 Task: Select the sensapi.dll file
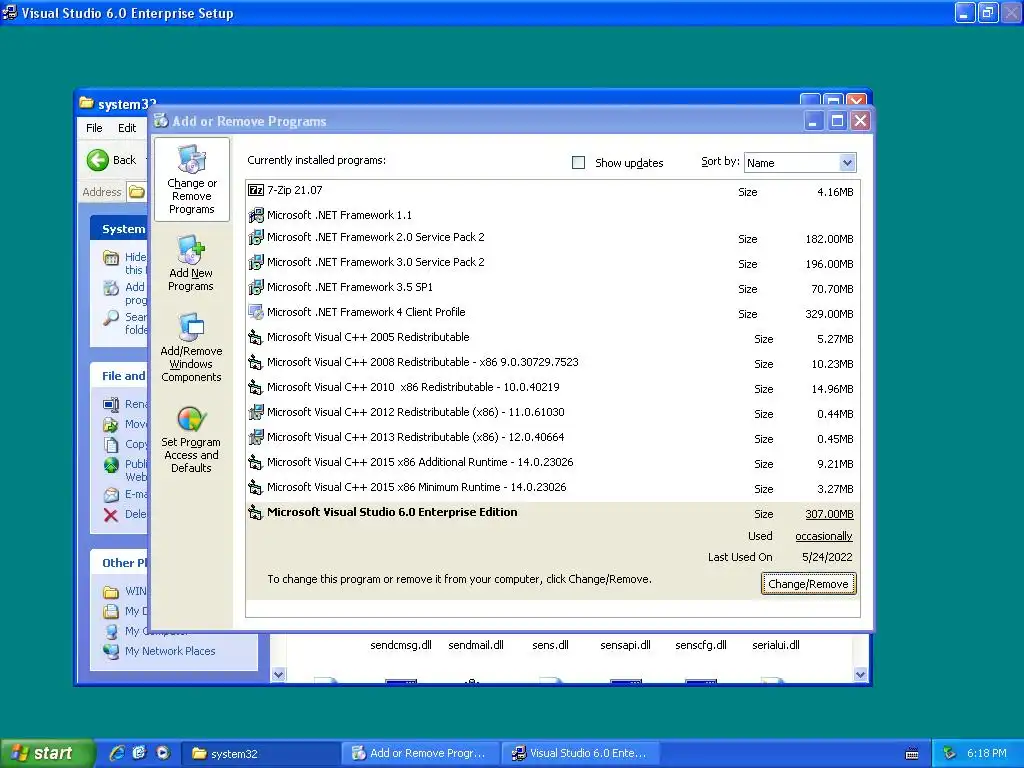626,645
